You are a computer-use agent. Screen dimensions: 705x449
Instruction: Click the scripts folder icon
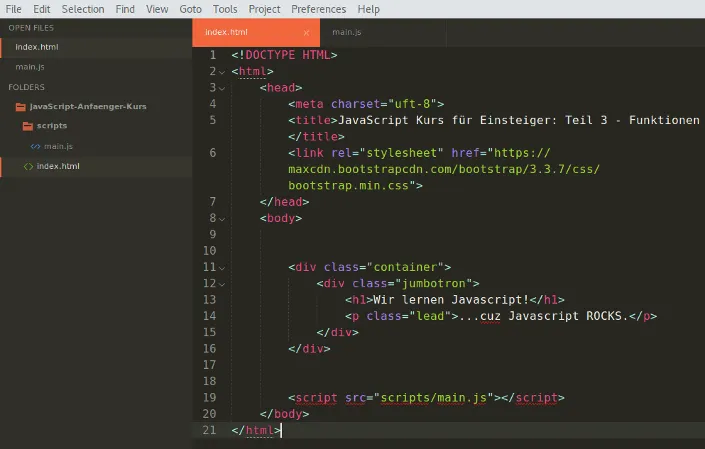tap(28, 126)
